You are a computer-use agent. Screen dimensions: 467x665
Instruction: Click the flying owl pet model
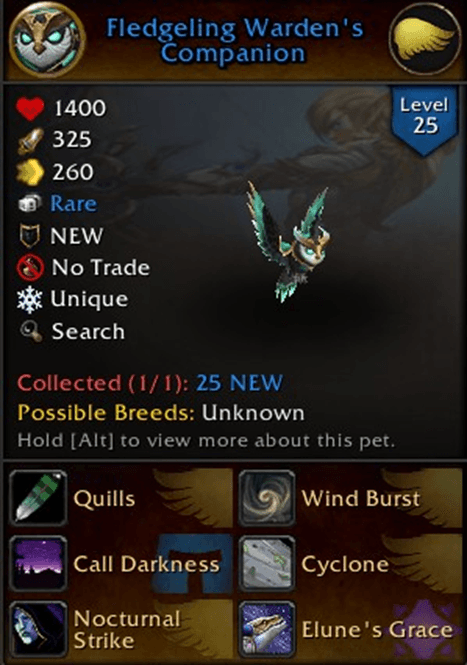(289, 241)
